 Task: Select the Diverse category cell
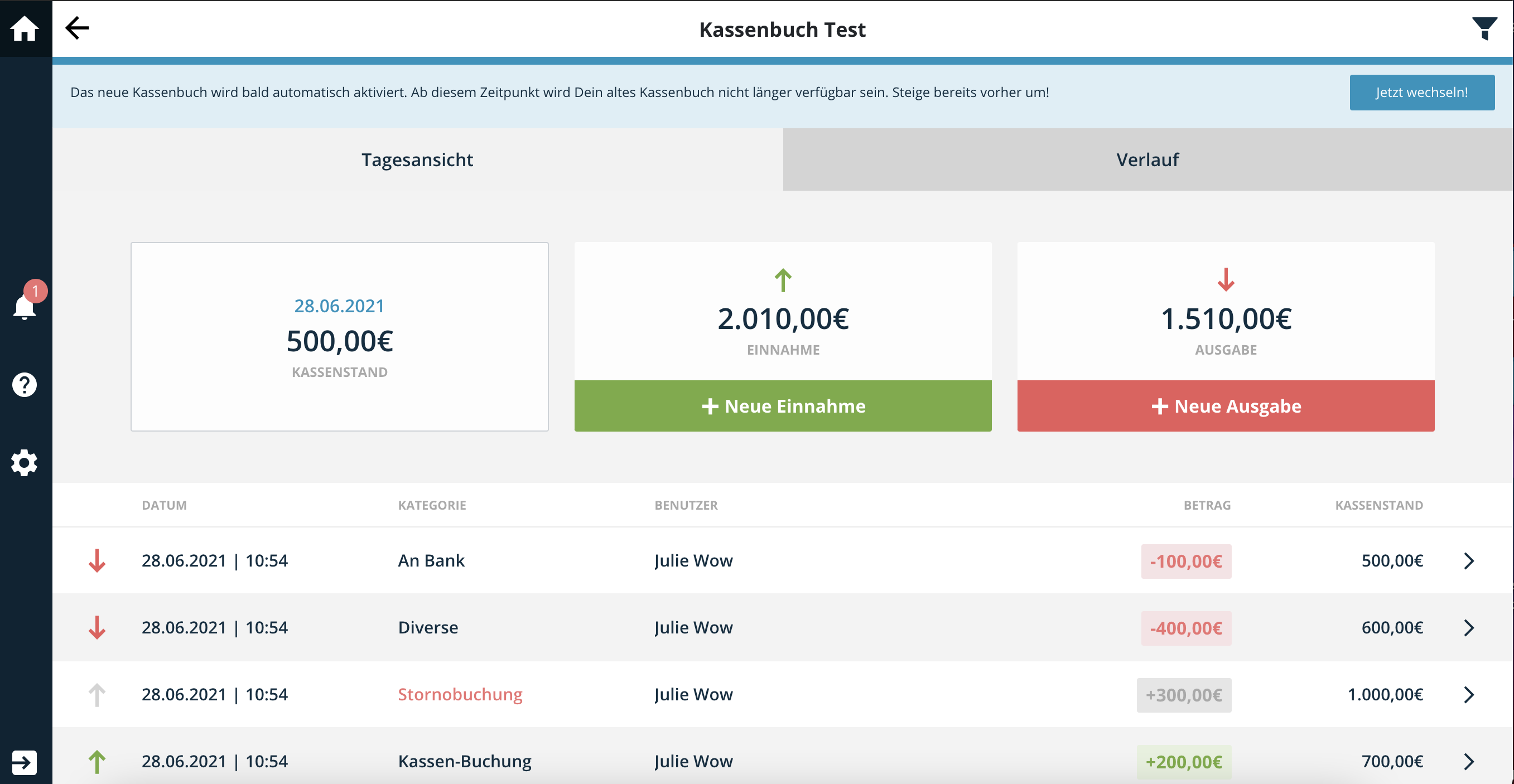tap(428, 628)
